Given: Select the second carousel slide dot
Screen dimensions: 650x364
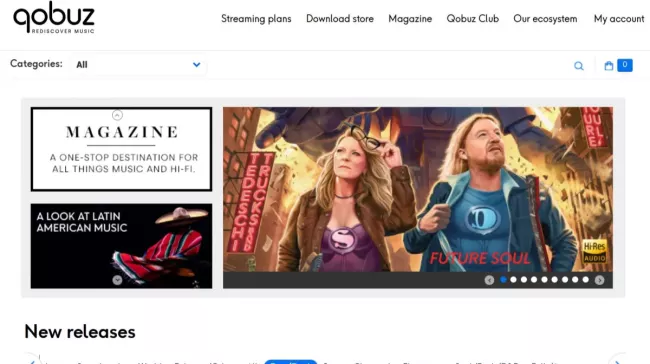Looking at the screenshot, I should pyautogui.click(x=514, y=280).
